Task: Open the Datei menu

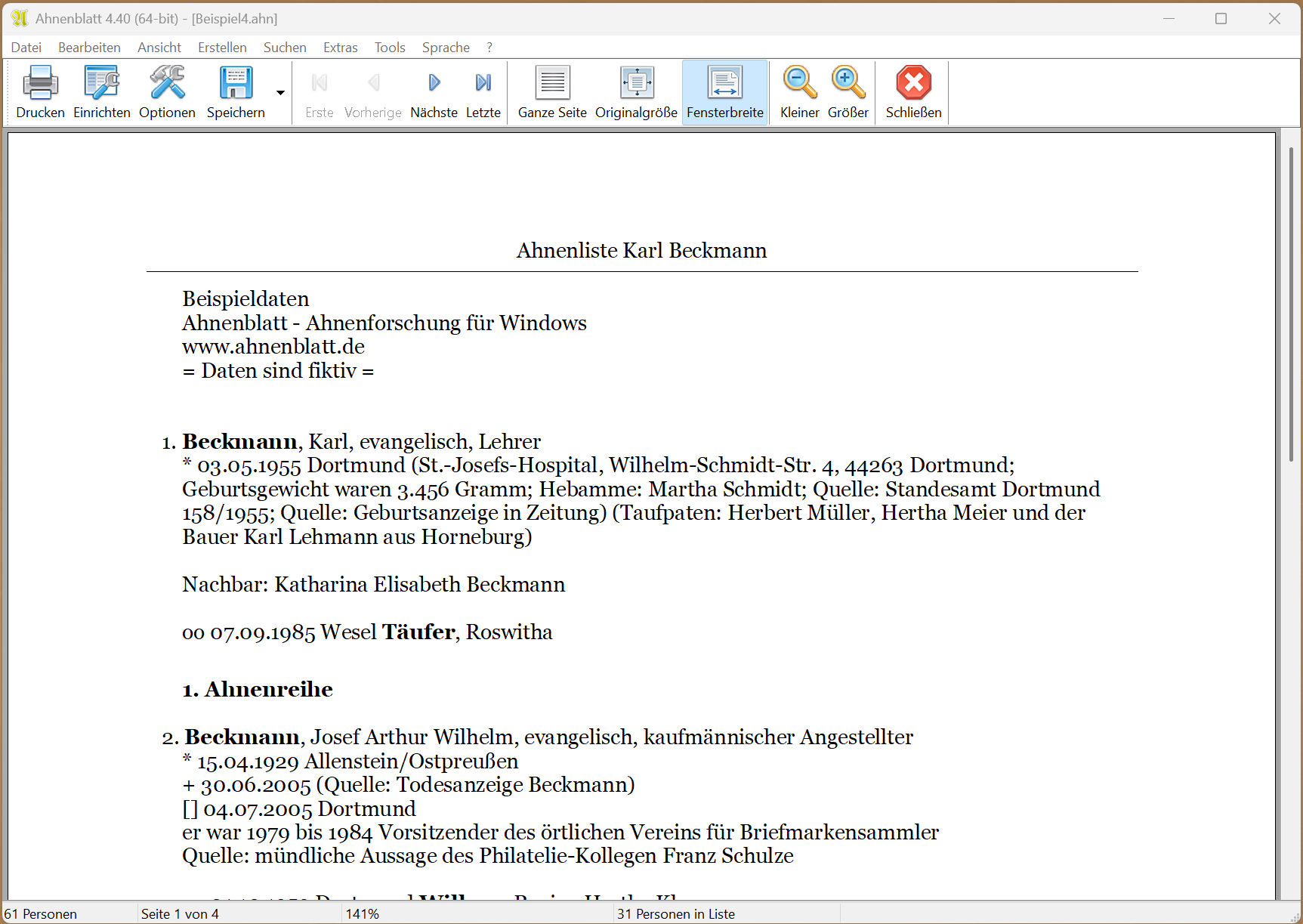Action: 26,48
